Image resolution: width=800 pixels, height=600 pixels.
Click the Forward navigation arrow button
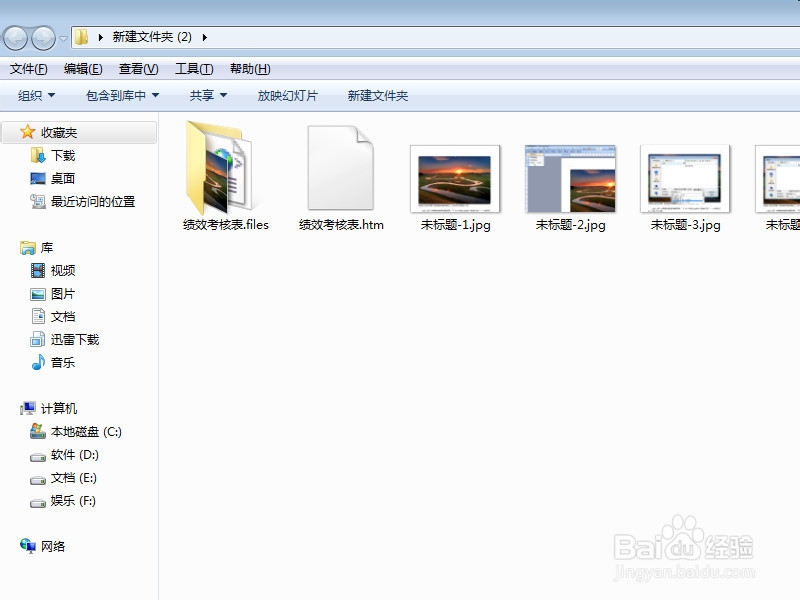tap(43, 38)
